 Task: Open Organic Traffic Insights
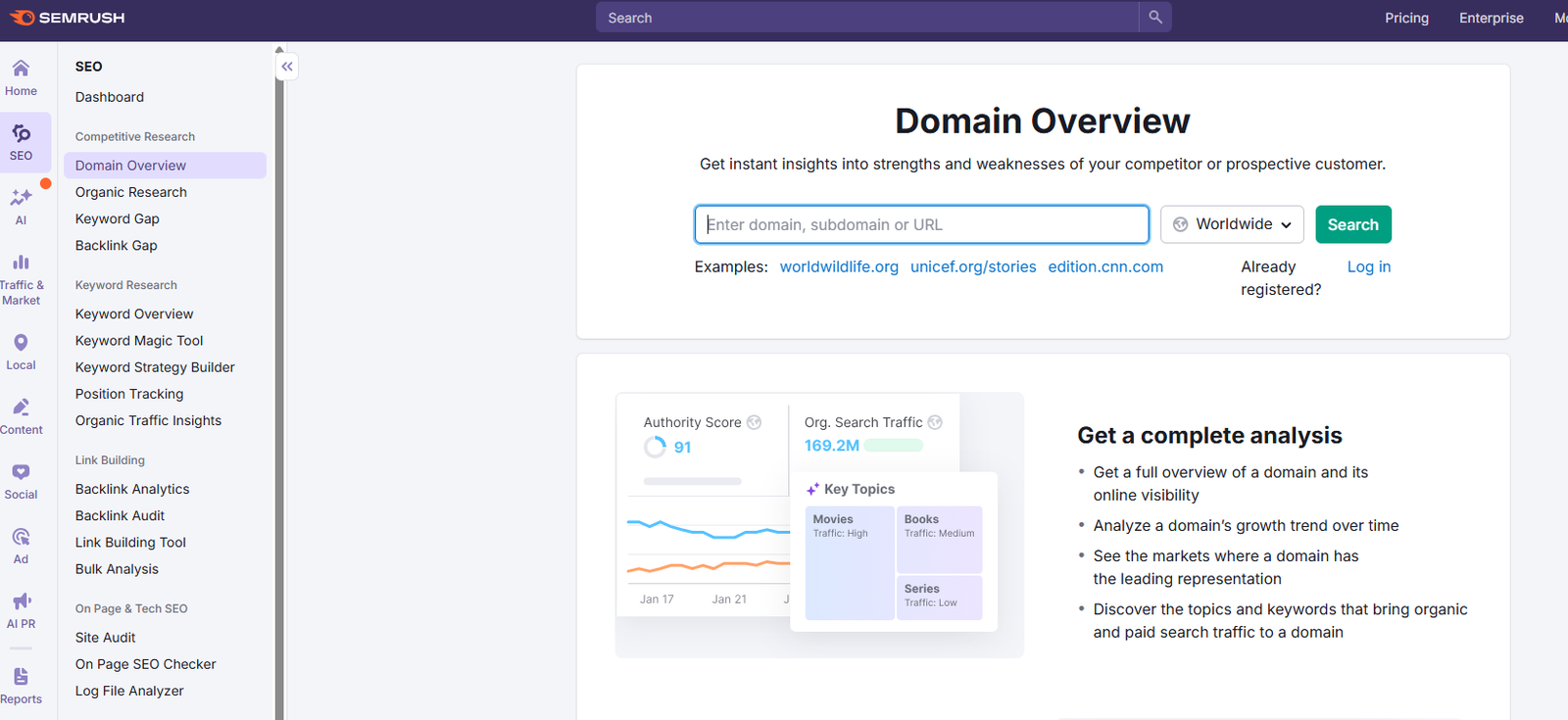click(148, 420)
